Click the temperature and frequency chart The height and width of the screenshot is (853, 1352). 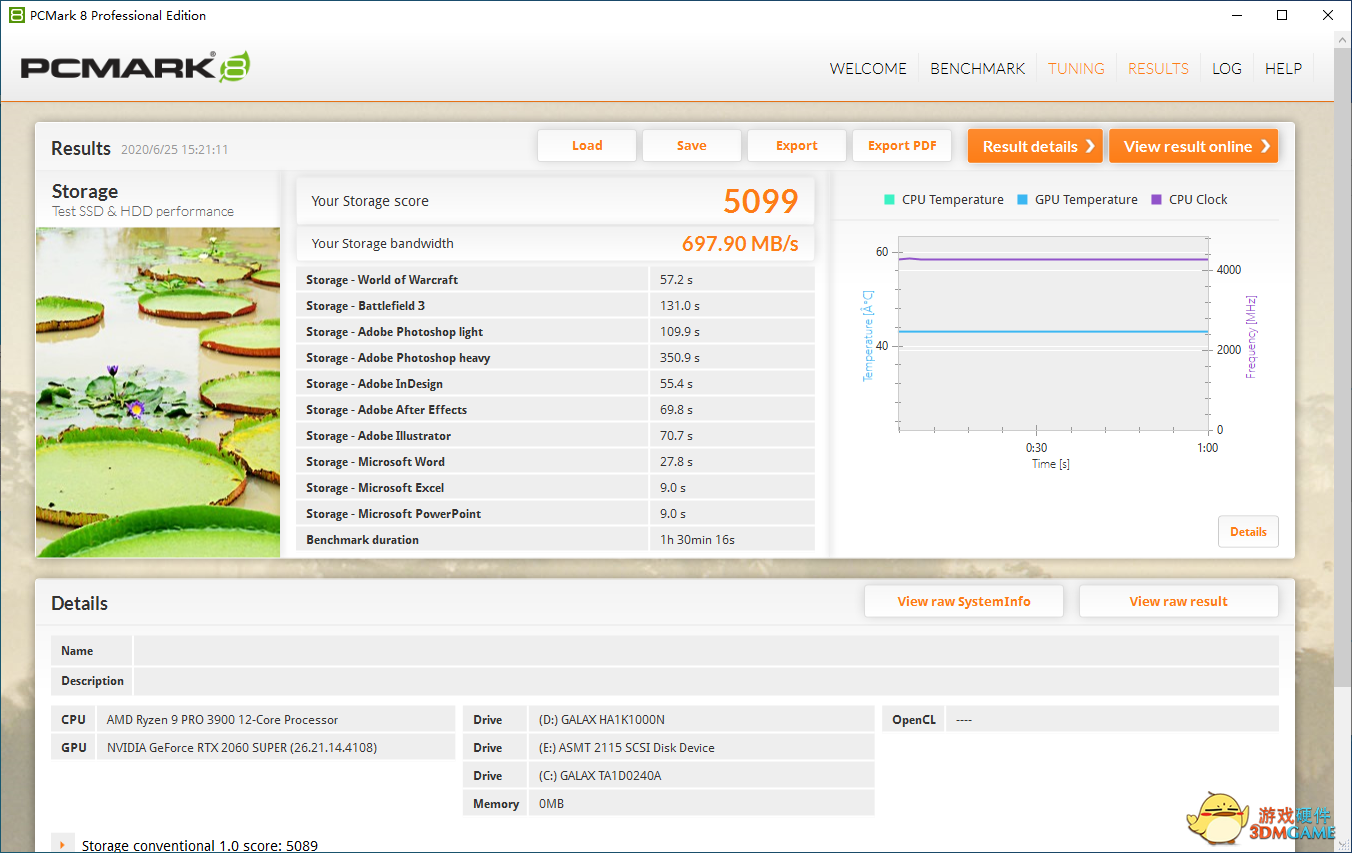click(1054, 334)
